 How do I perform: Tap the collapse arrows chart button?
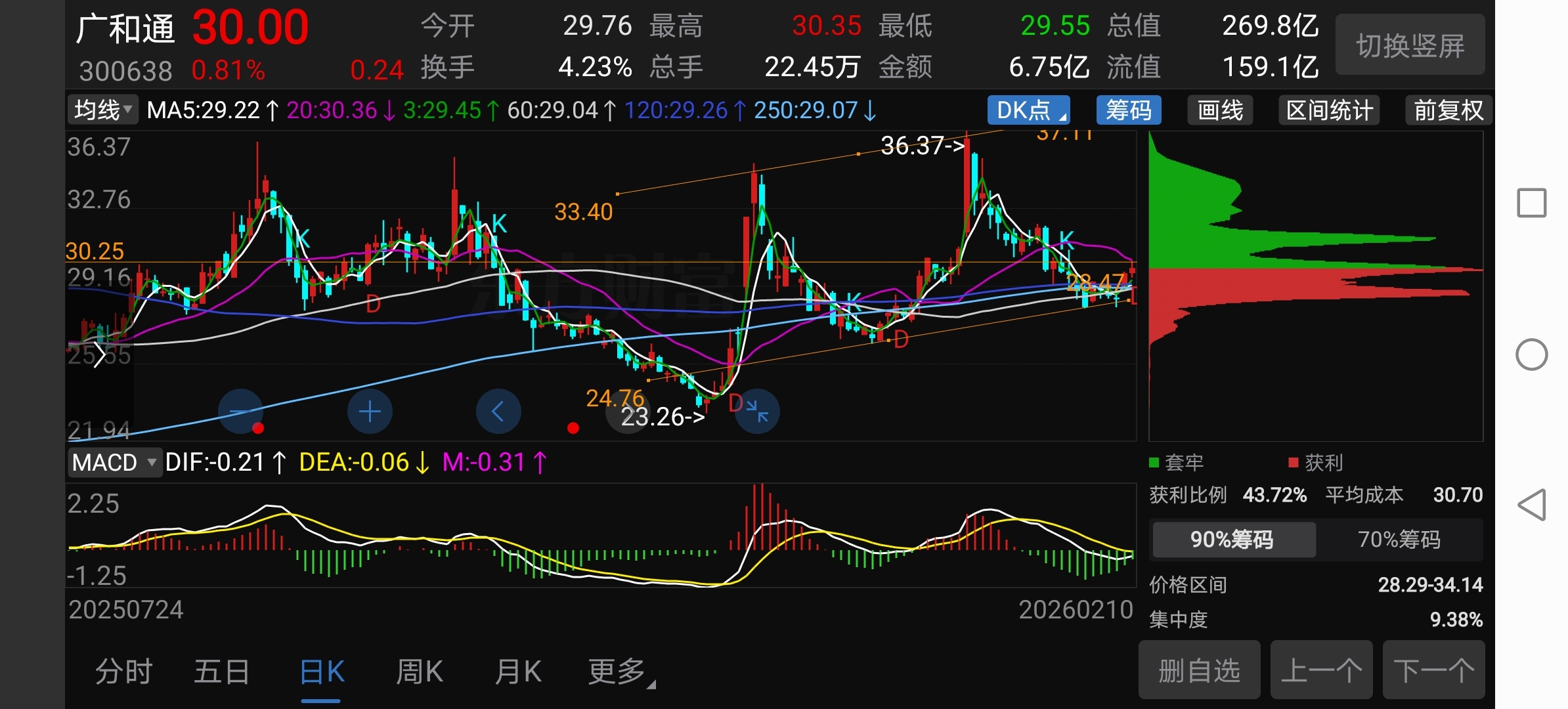tap(757, 412)
